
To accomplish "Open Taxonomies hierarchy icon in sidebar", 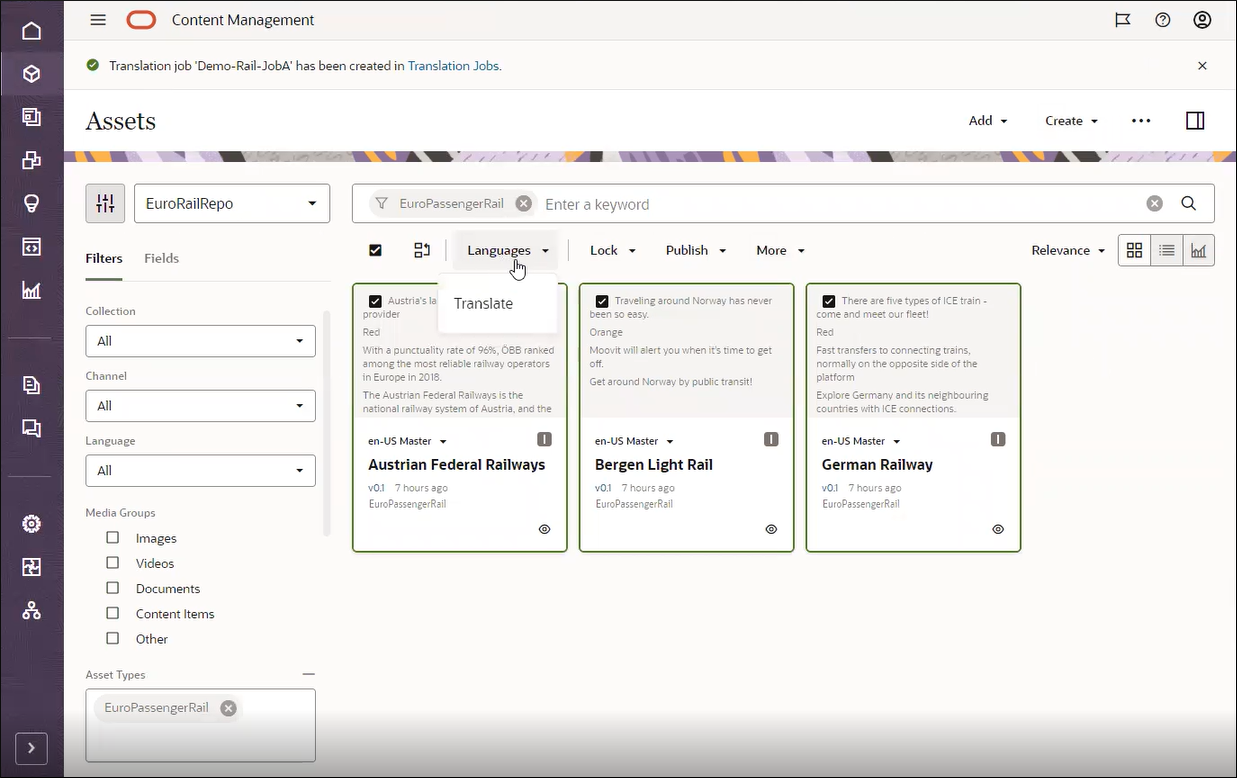I will tap(32, 610).
